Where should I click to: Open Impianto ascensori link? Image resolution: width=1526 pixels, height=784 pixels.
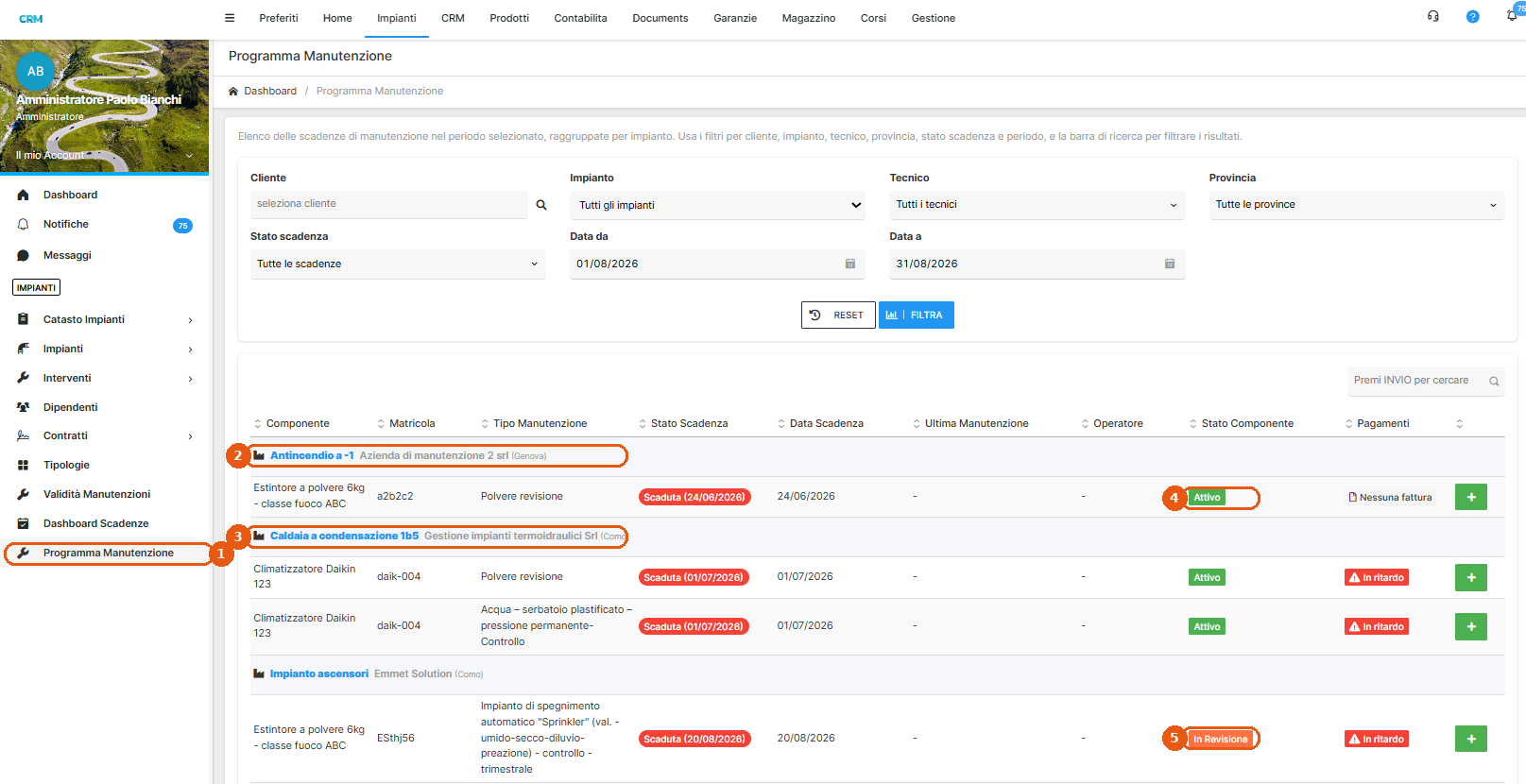[319, 673]
